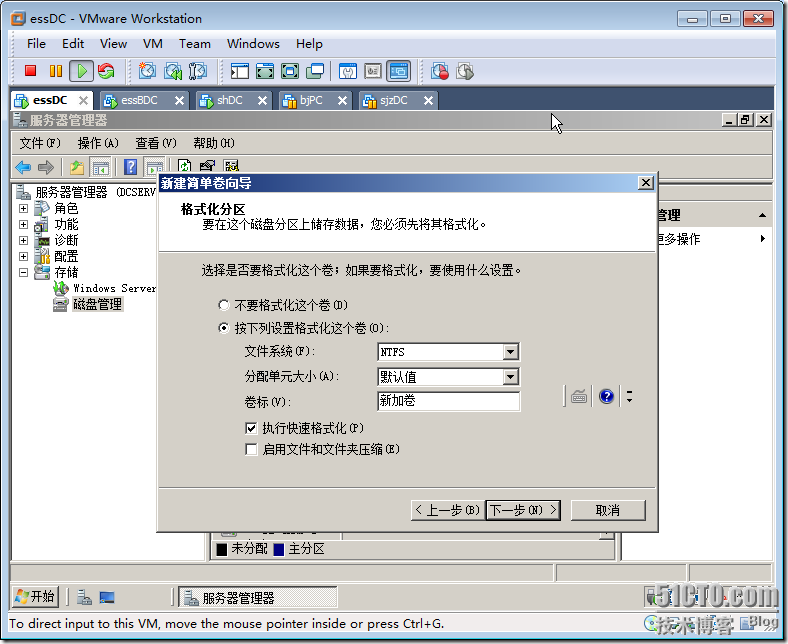Image resolution: width=788 pixels, height=644 pixels.
Task: Open the 查看(V) menu in Server Manager
Action: [156, 143]
